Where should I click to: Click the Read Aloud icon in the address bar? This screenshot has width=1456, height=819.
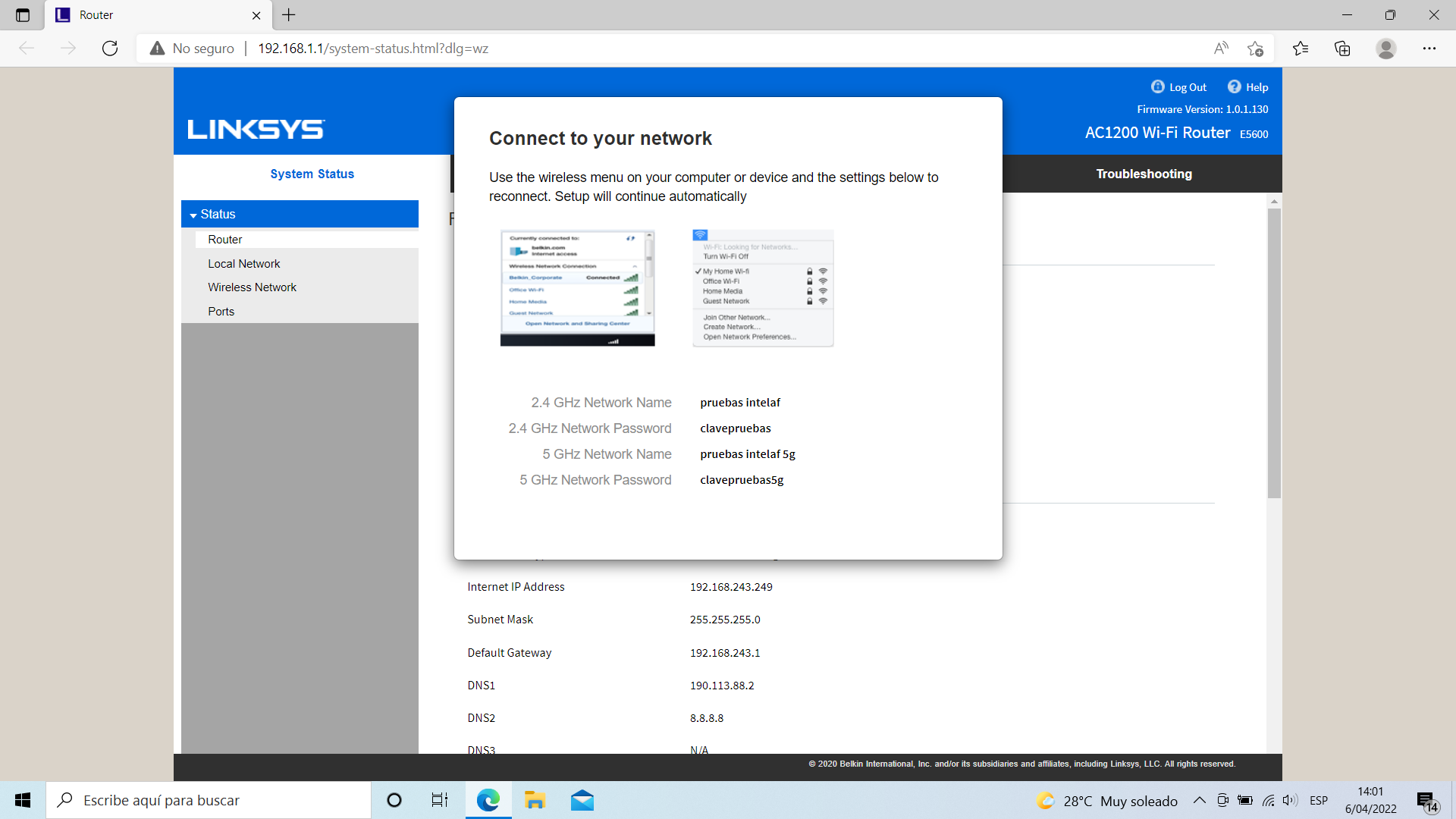(x=1220, y=49)
